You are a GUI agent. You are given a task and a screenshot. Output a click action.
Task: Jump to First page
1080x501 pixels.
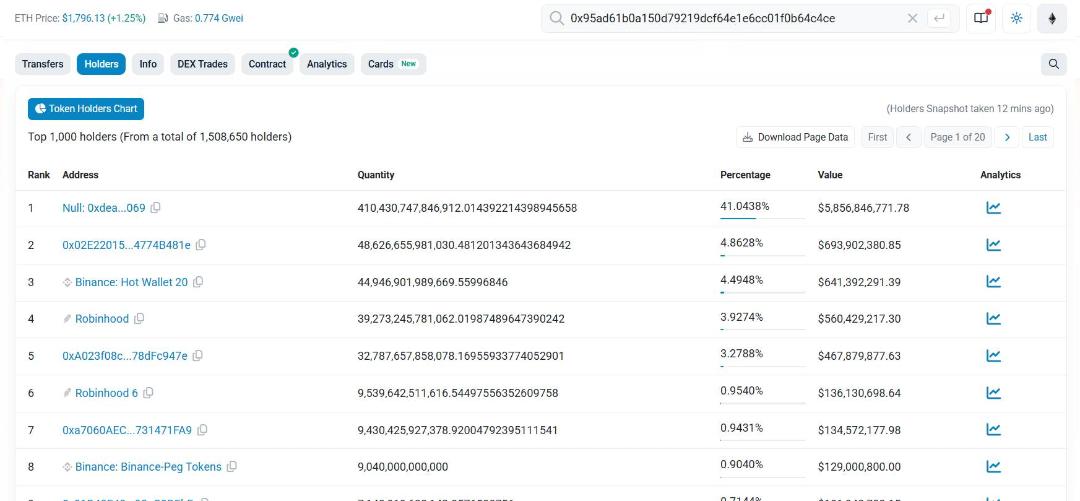[x=878, y=137]
